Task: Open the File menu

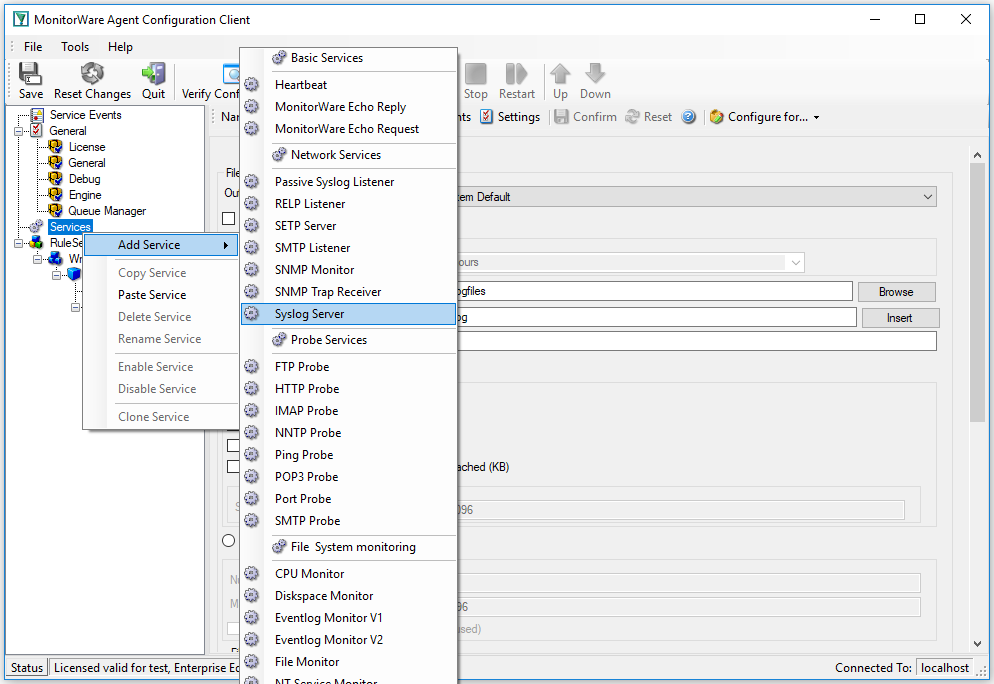Action: click(33, 47)
